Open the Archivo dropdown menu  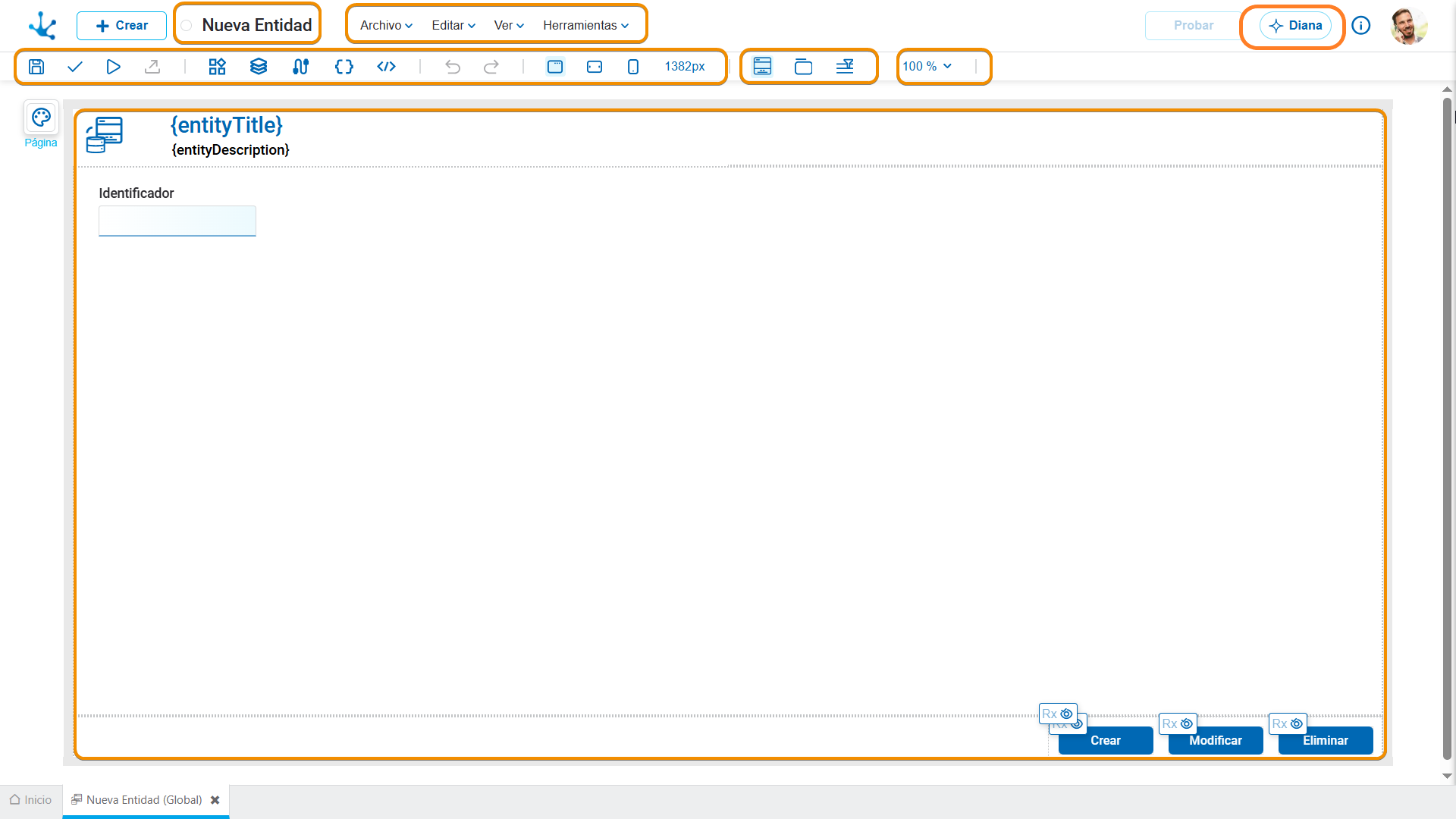386,25
